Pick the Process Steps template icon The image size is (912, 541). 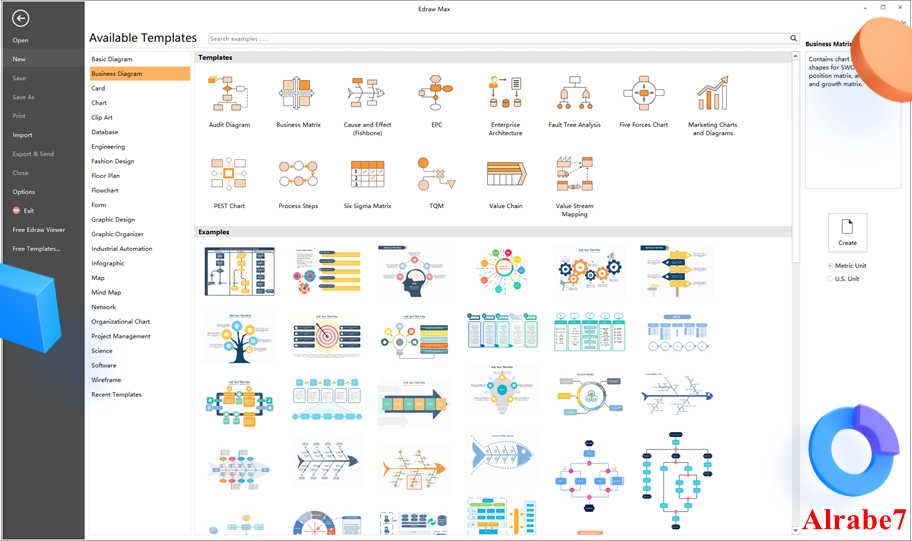[298, 174]
